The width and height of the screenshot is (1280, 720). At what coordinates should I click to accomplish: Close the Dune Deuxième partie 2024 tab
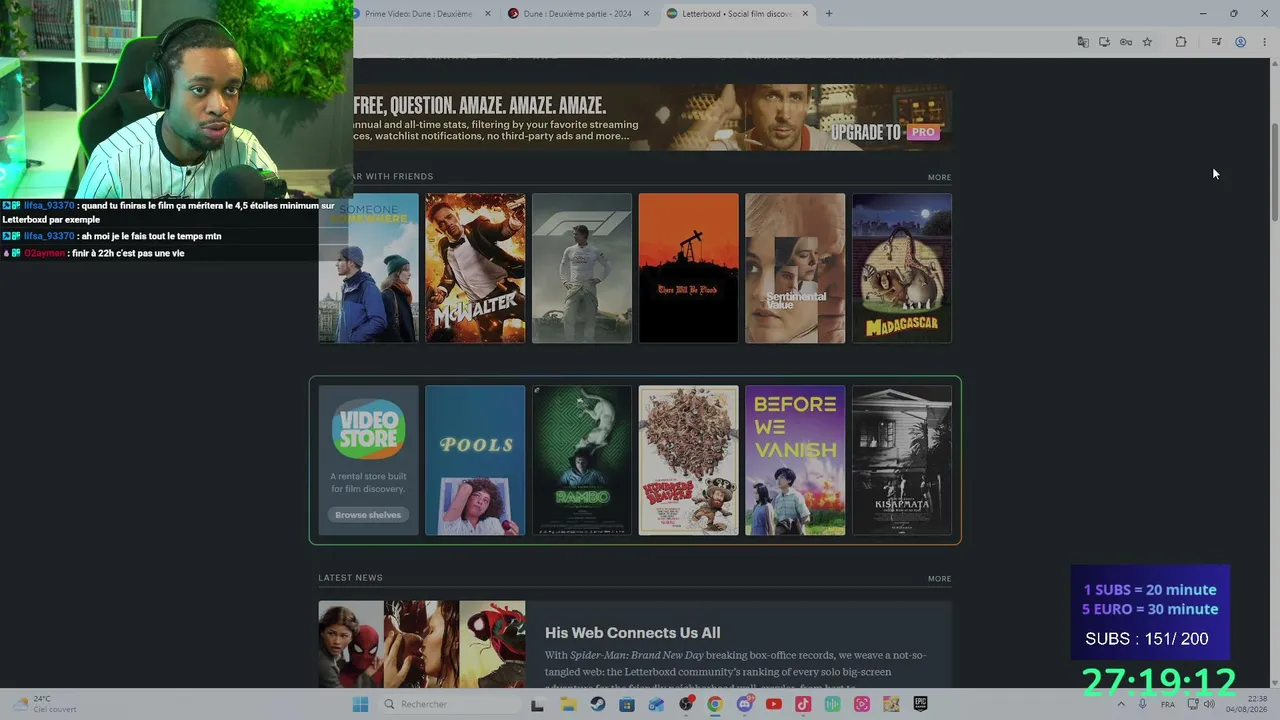646,14
